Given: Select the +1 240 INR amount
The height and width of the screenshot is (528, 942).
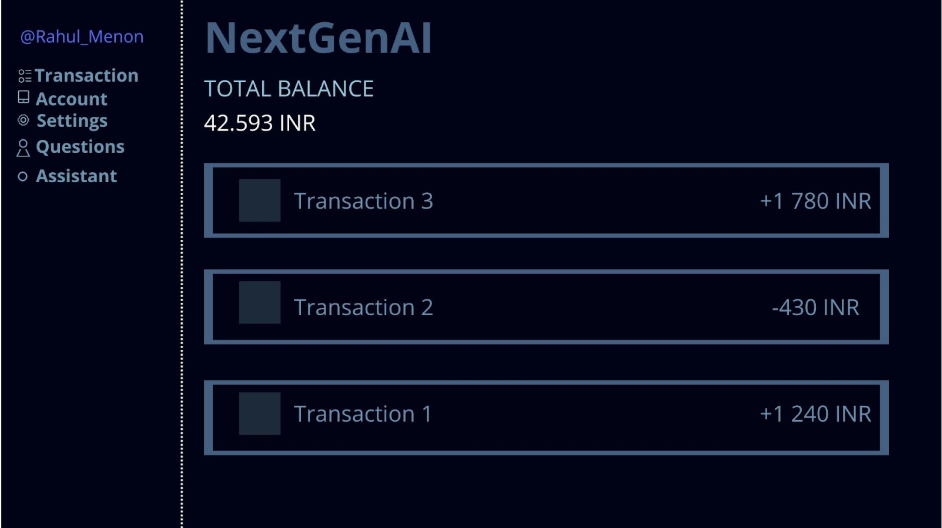Looking at the screenshot, I should (815, 414).
